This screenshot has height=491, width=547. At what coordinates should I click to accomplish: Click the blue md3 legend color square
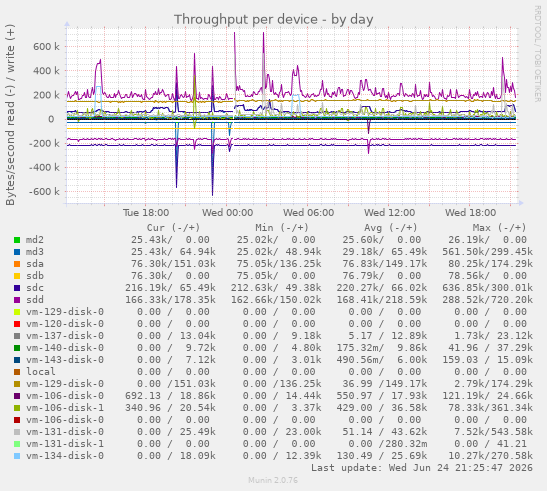[x=17, y=252]
